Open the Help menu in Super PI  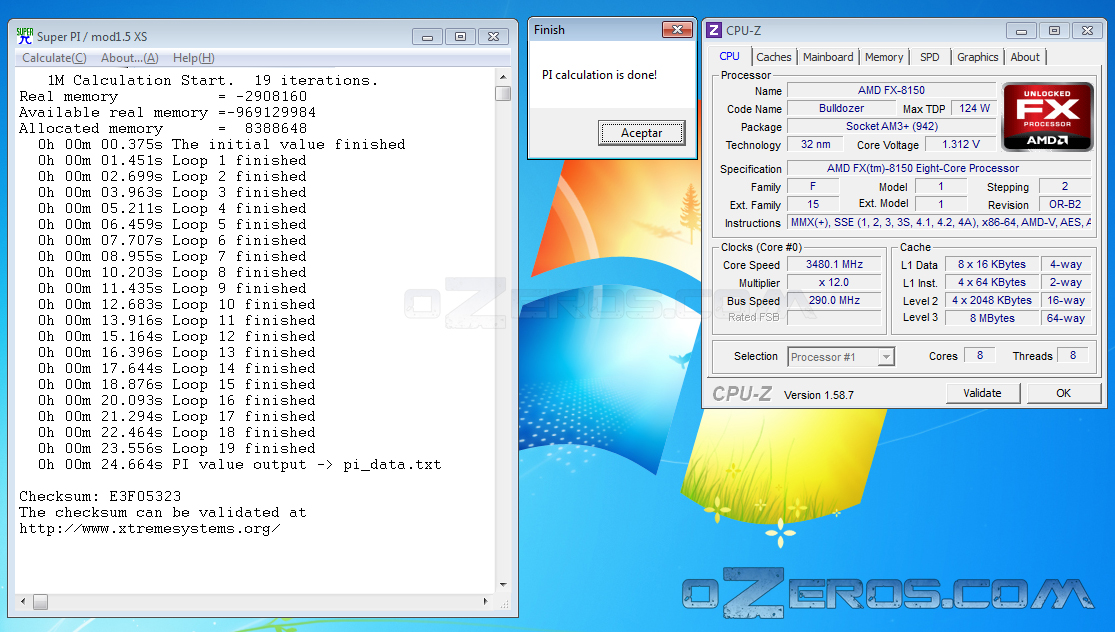(x=193, y=58)
